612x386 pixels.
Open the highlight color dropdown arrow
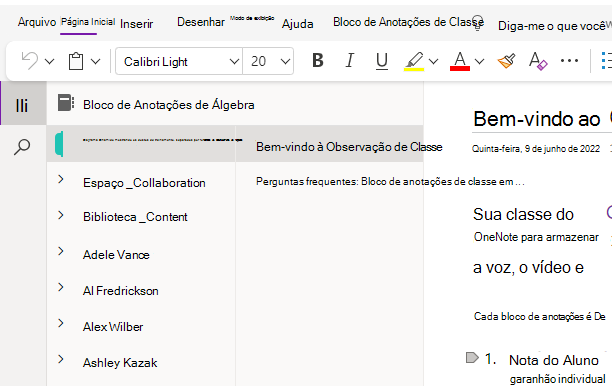[433, 61]
